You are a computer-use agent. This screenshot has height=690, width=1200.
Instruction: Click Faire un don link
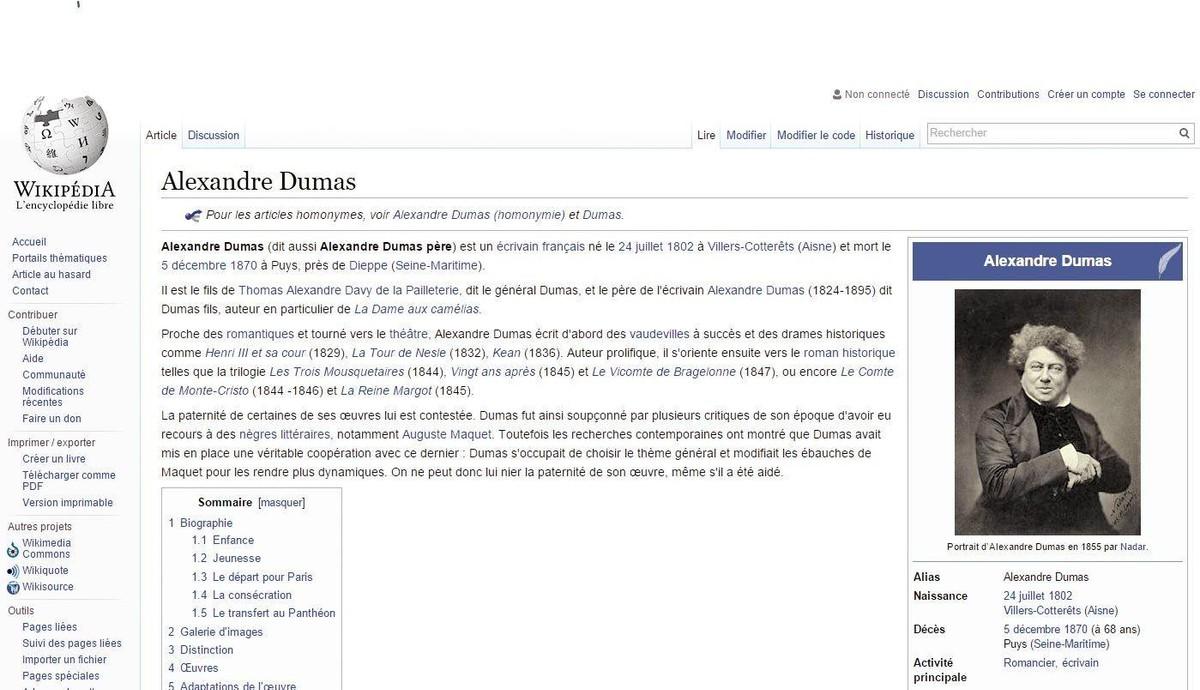coord(52,419)
